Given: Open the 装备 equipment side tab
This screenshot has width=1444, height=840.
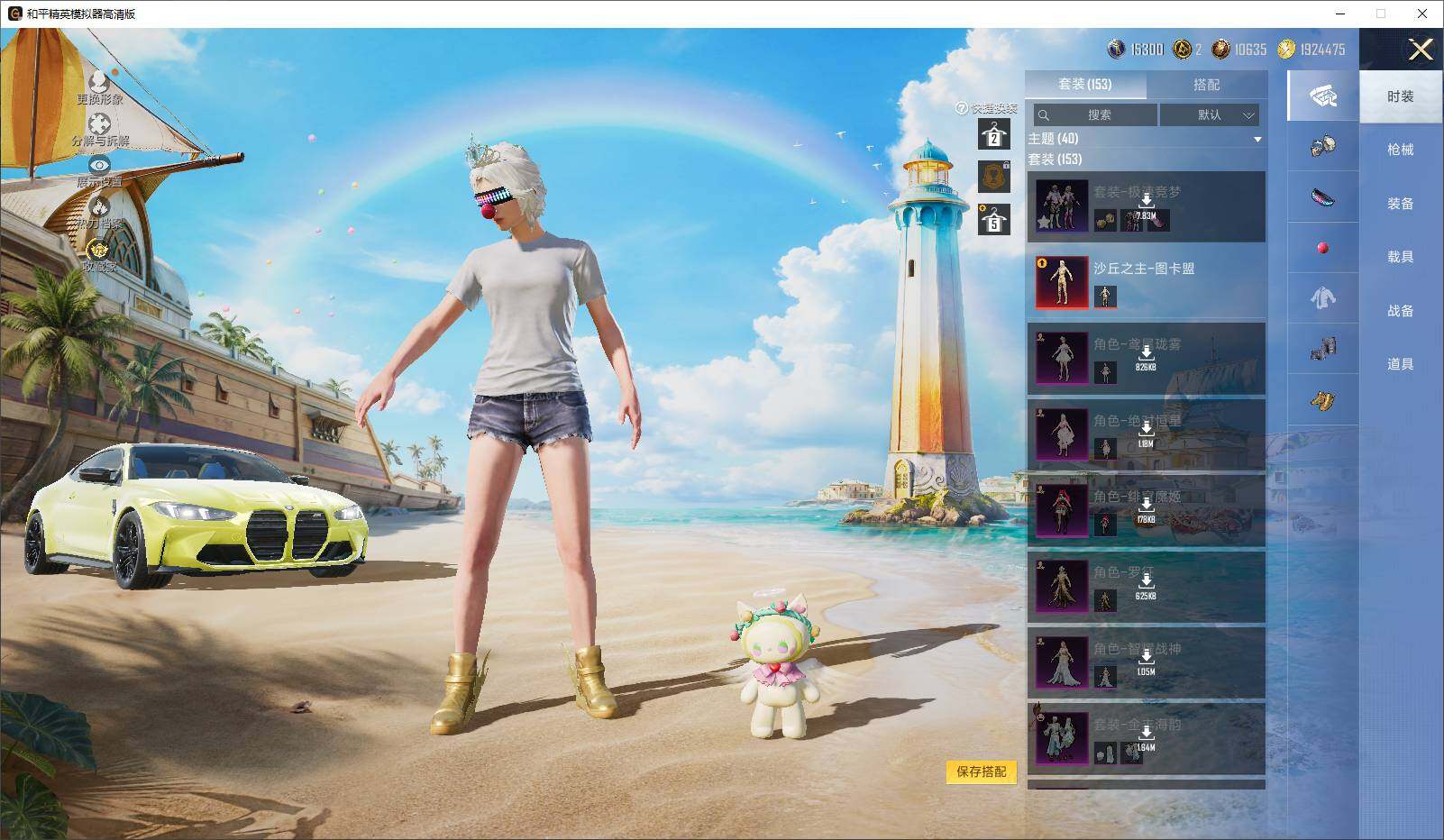Looking at the screenshot, I should (1401, 204).
